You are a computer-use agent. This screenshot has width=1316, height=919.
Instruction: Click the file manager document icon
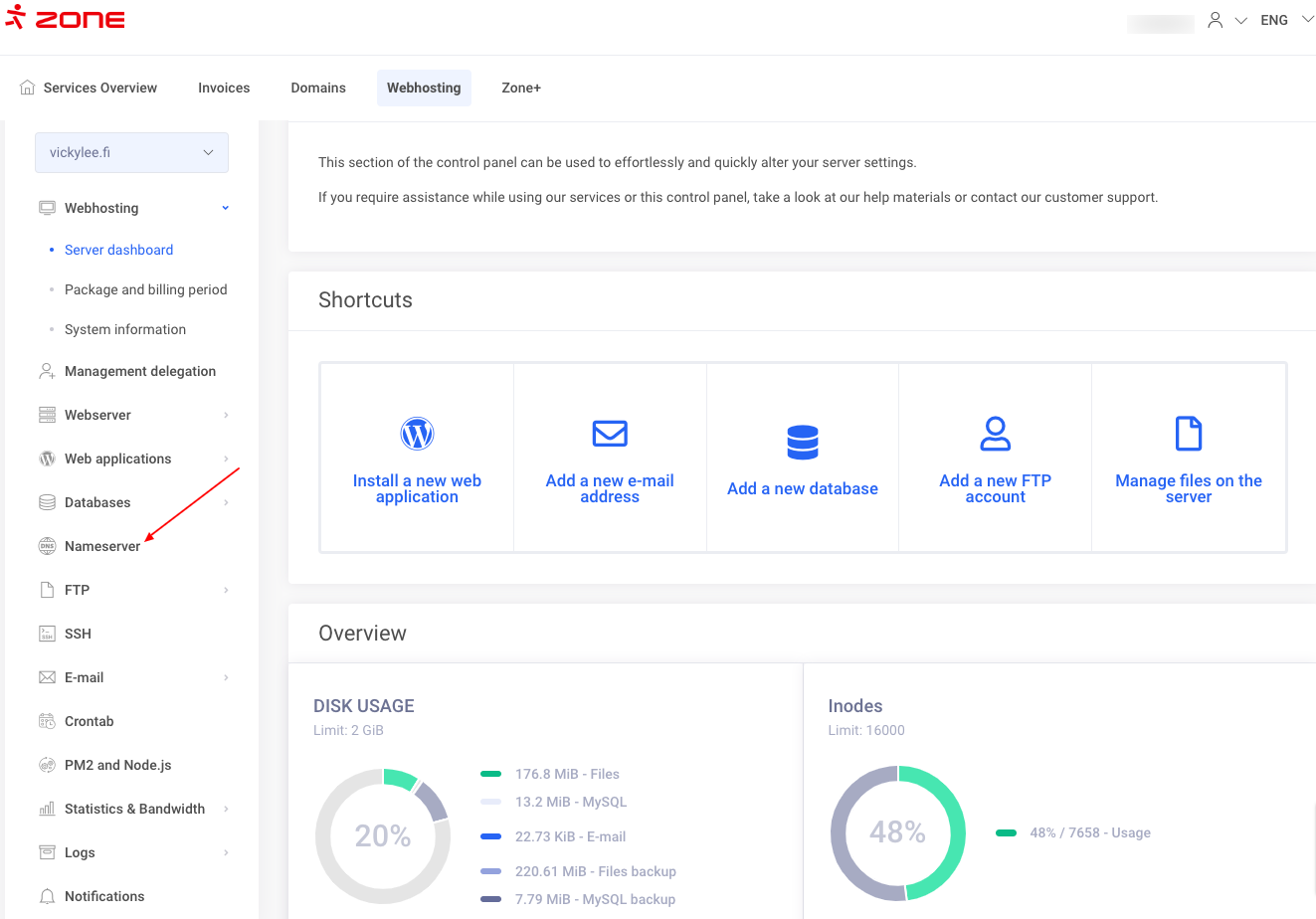[1189, 434]
